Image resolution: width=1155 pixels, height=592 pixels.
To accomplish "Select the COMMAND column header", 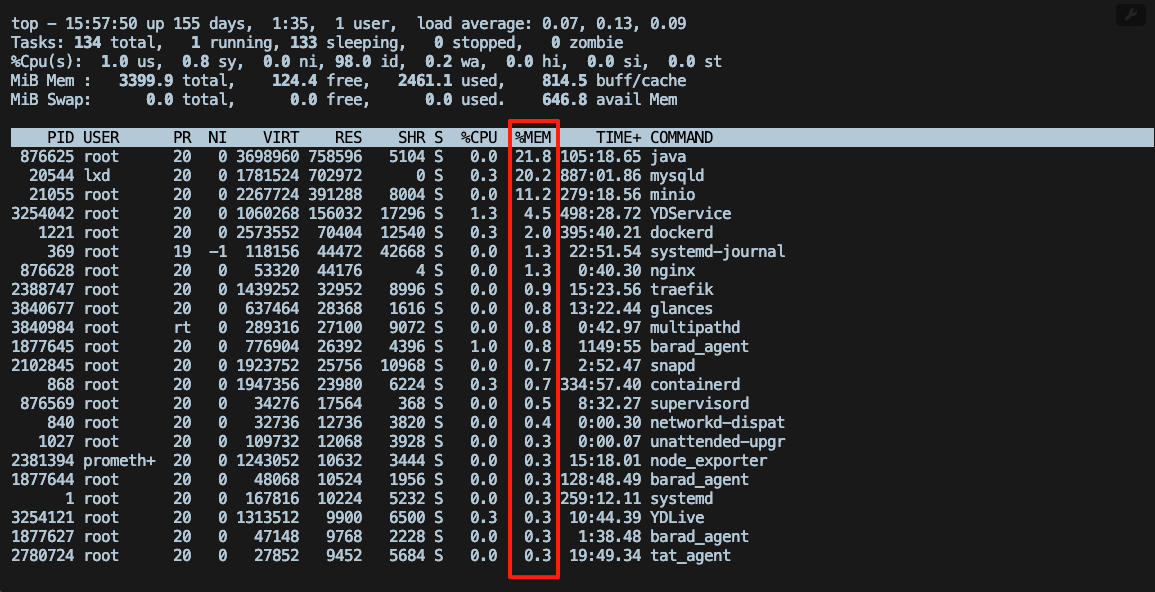I will coord(680,137).
